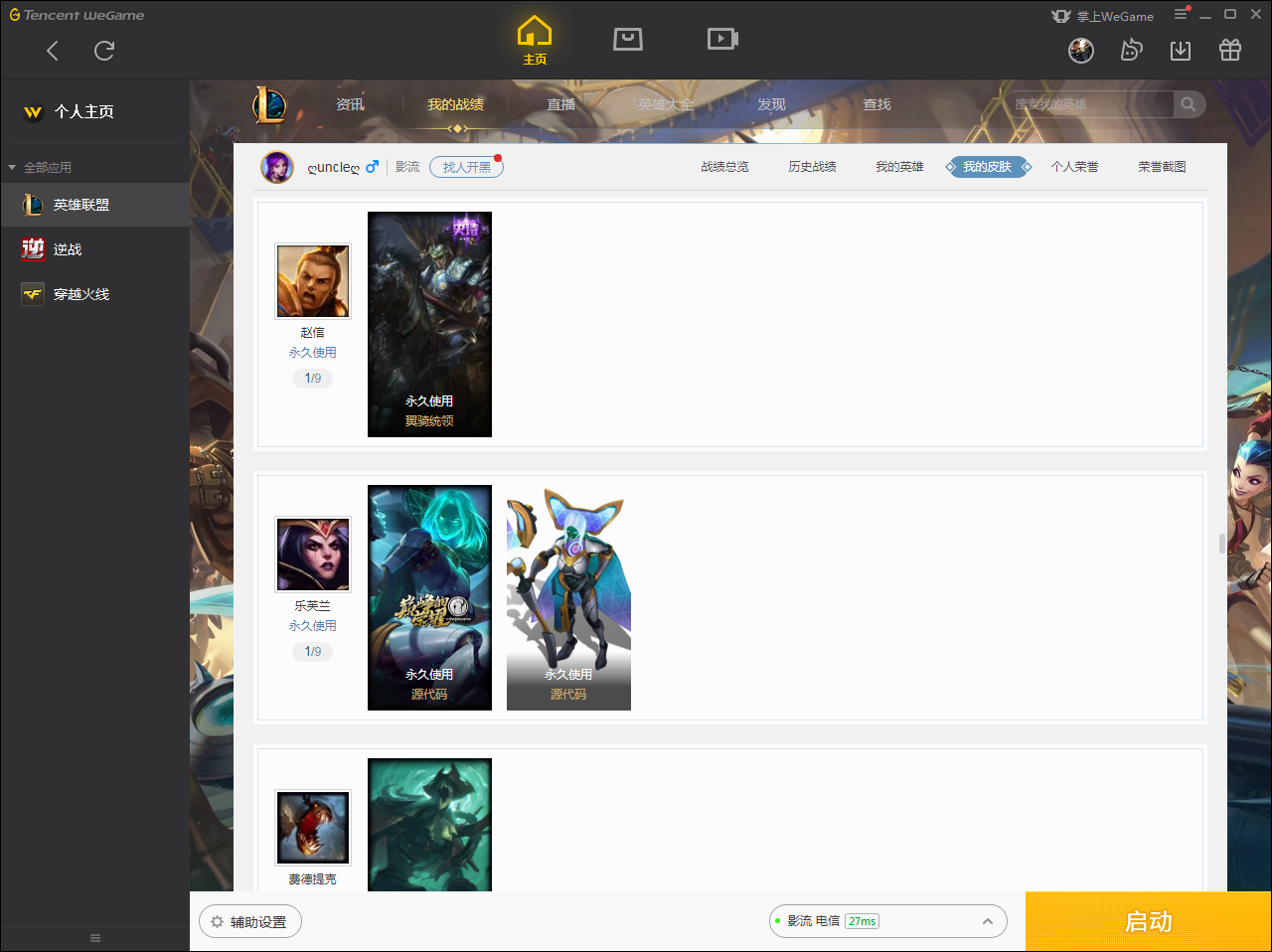Open the 英雄大全 tab

tap(666, 104)
